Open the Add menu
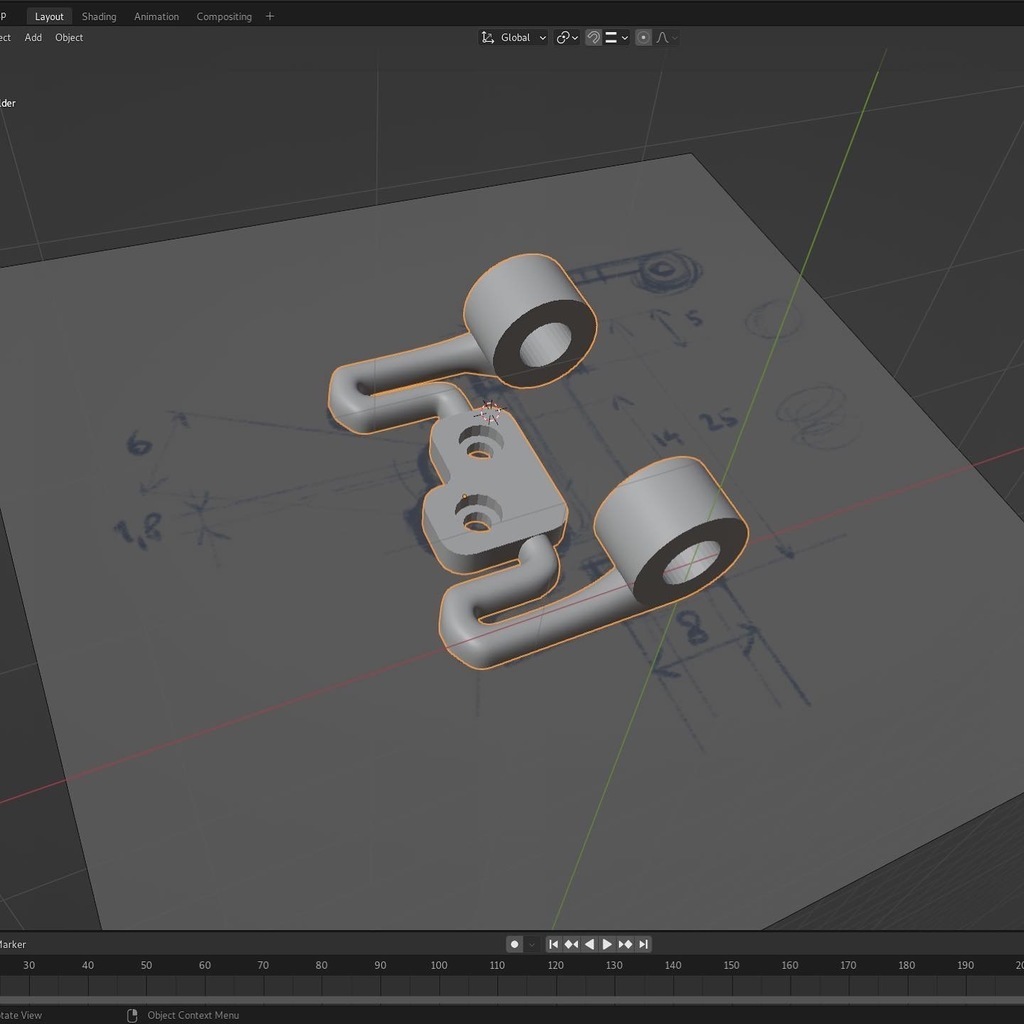The image size is (1024, 1024). [33, 38]
